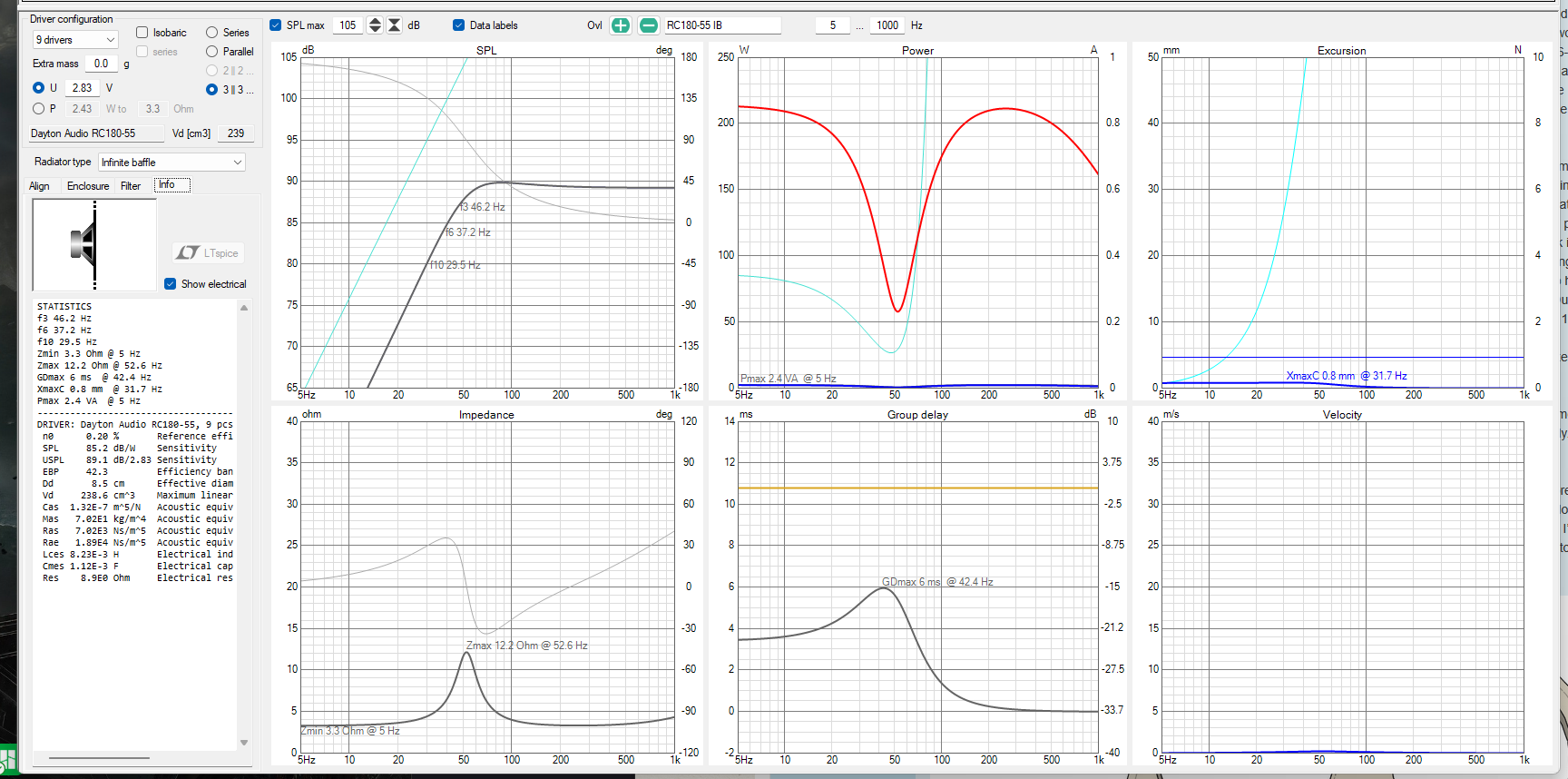The height and width of the screenshot is (779, 1568).
Task: Click the SPL auto-scale hourglass icon
Action: 395,25
